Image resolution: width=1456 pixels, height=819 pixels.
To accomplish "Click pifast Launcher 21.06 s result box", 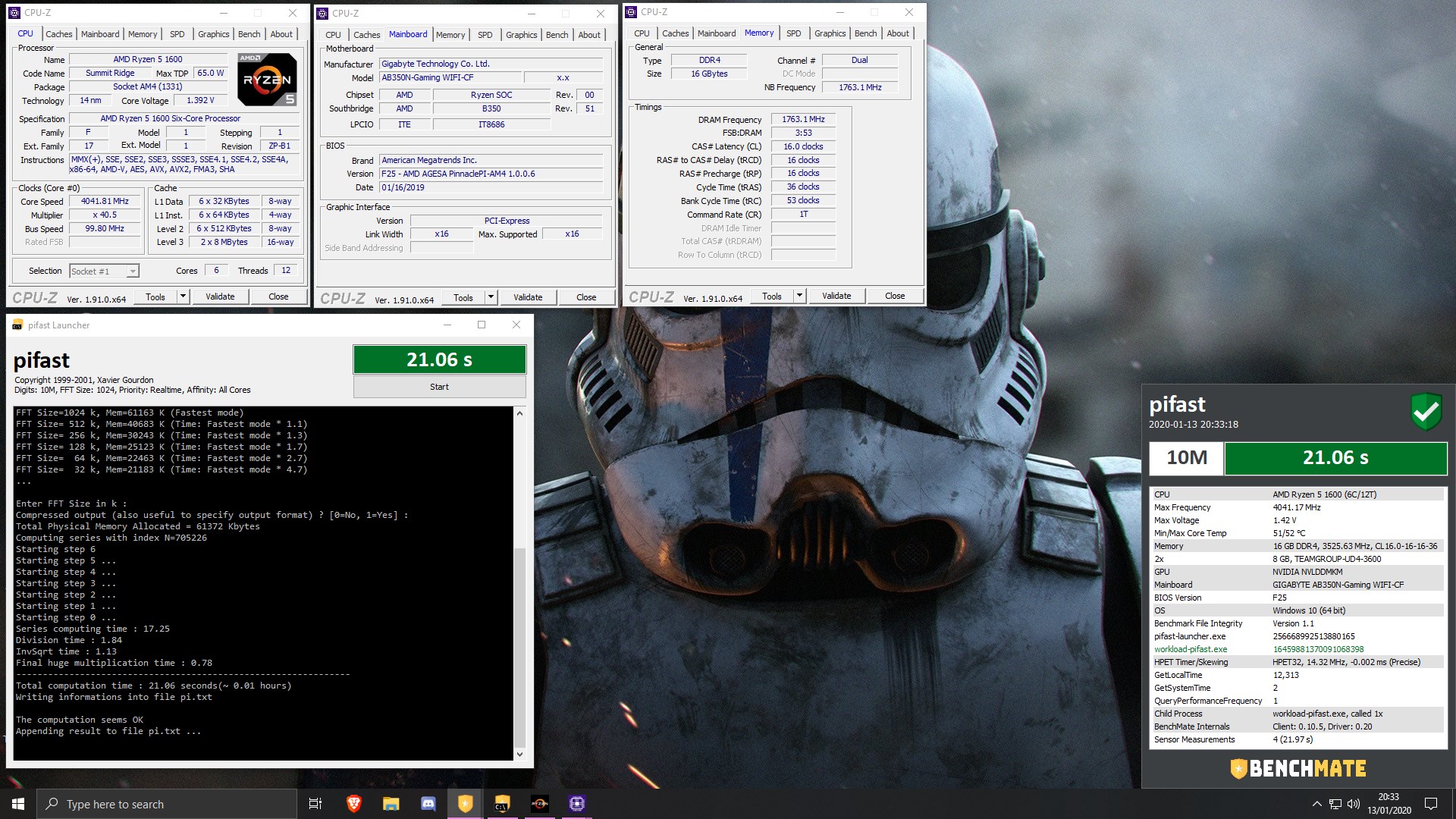I will pos(439,359).
